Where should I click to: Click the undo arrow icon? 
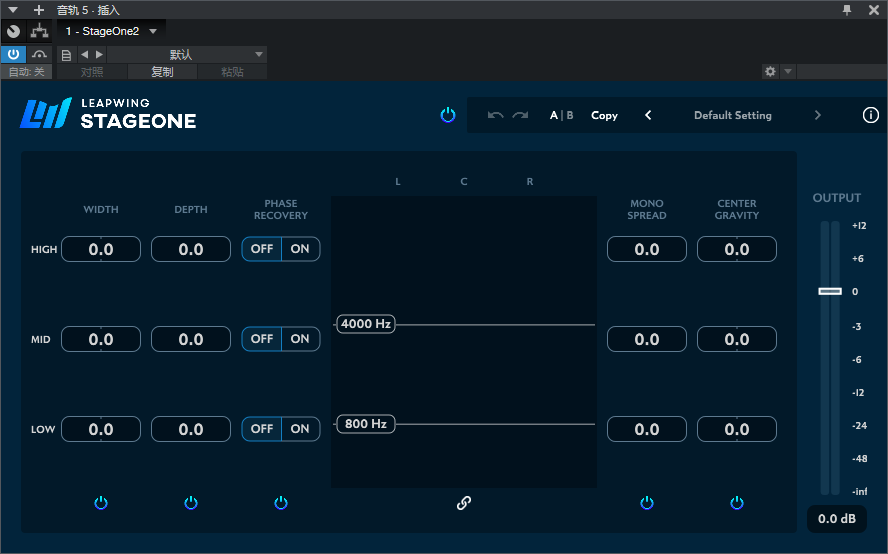(x=496, y=115)
